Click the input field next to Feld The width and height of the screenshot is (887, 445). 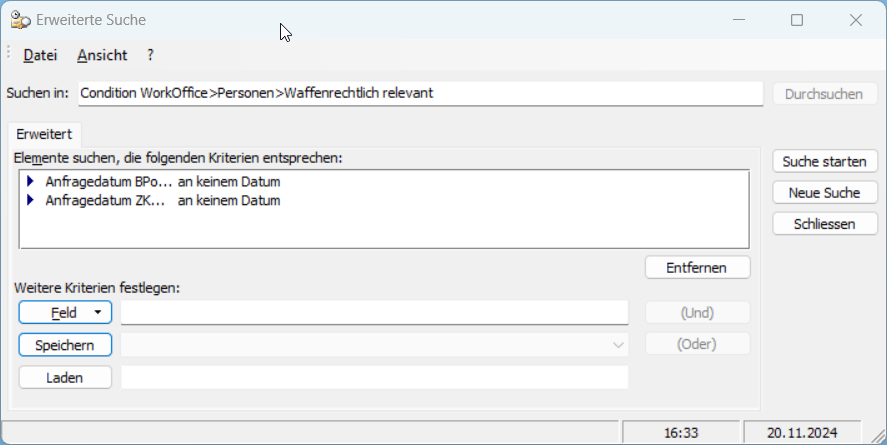click(374, 313)
